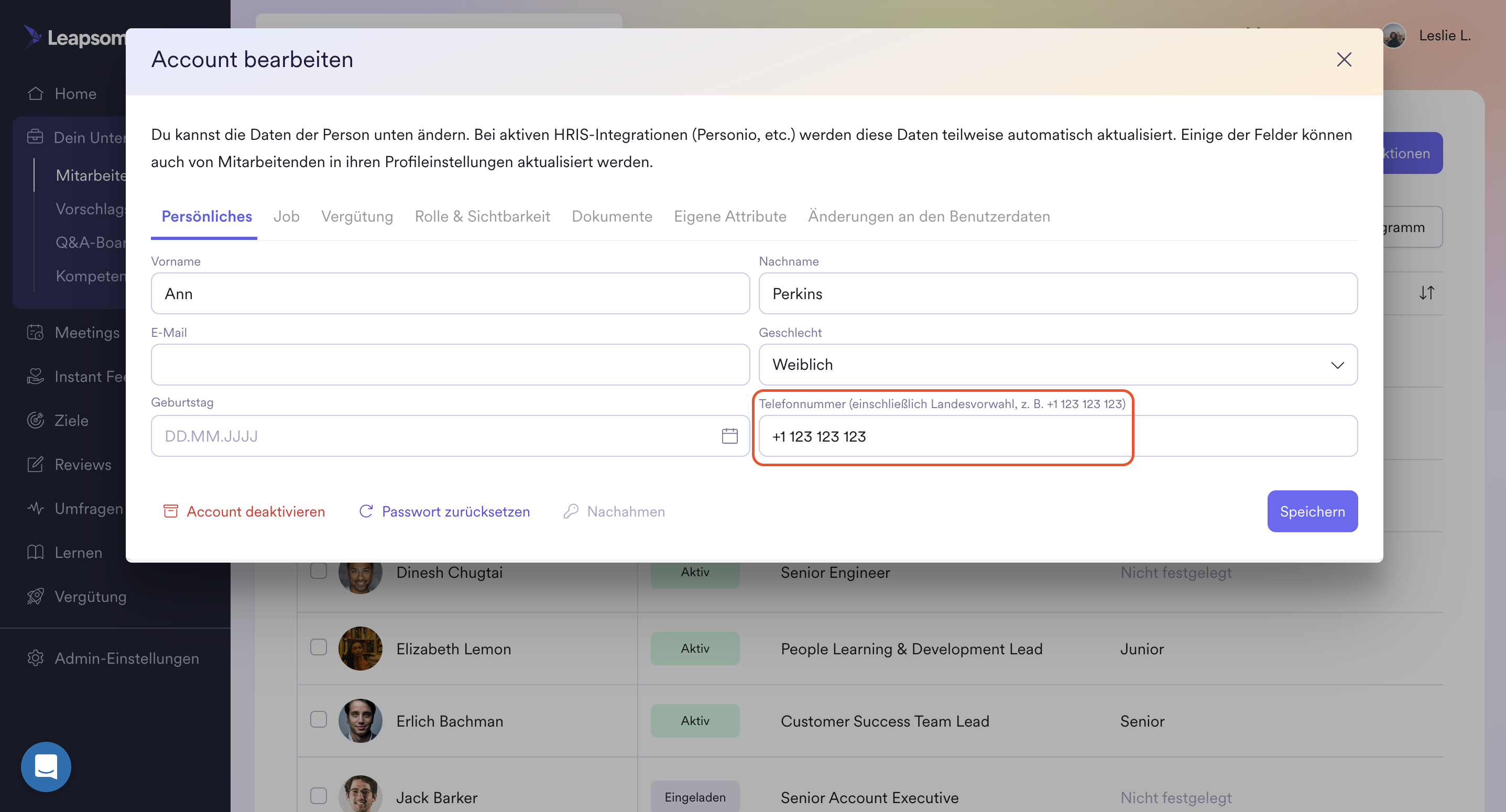1506x812 pixels.
Task: Click Customer Success Team Lead cell
Action: click(885, 721)
